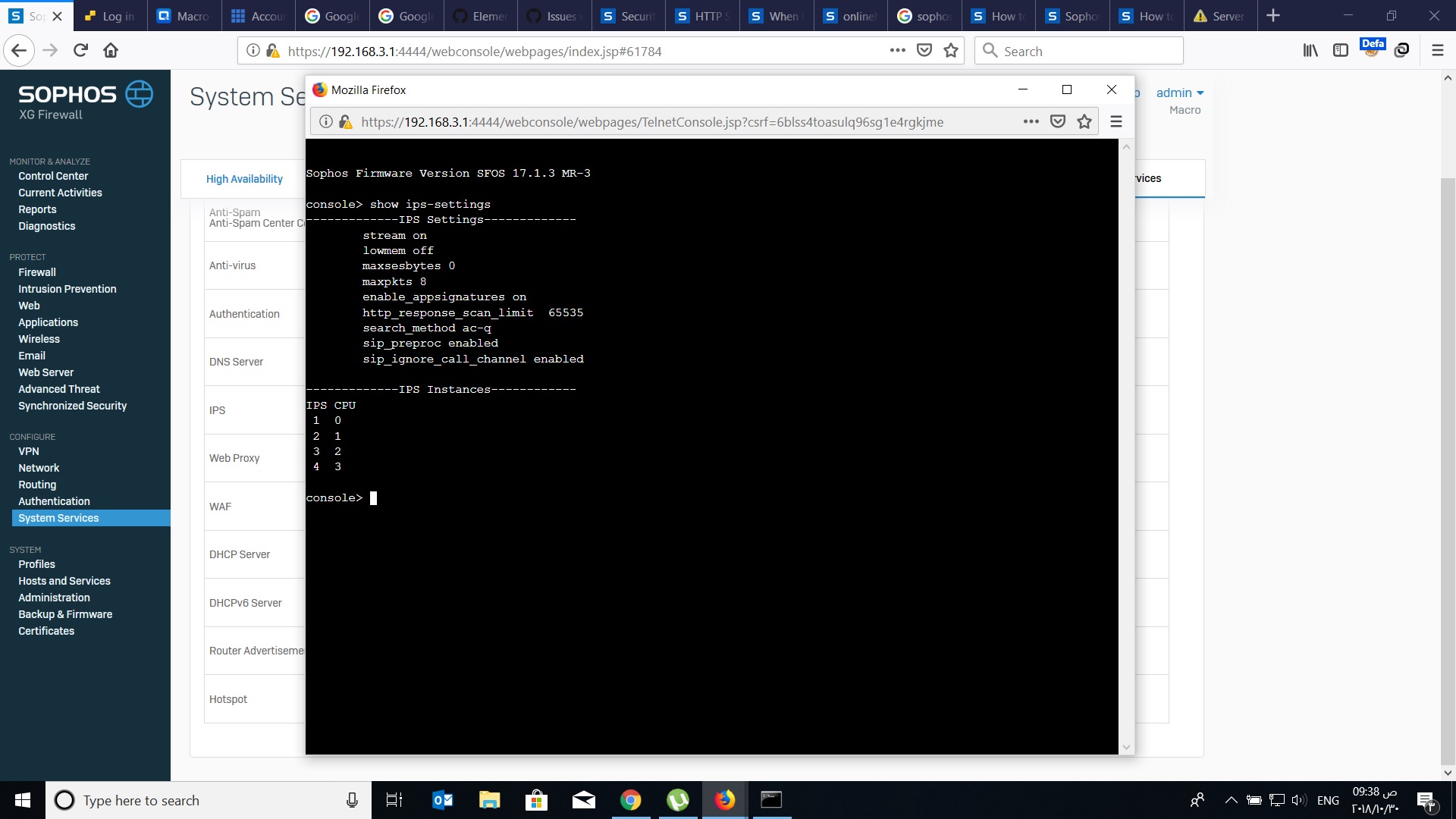Viewport: 1456px width, 819px height.
Task: Click Save to Pocket icon in main toolbar
Action: [924, 51]
